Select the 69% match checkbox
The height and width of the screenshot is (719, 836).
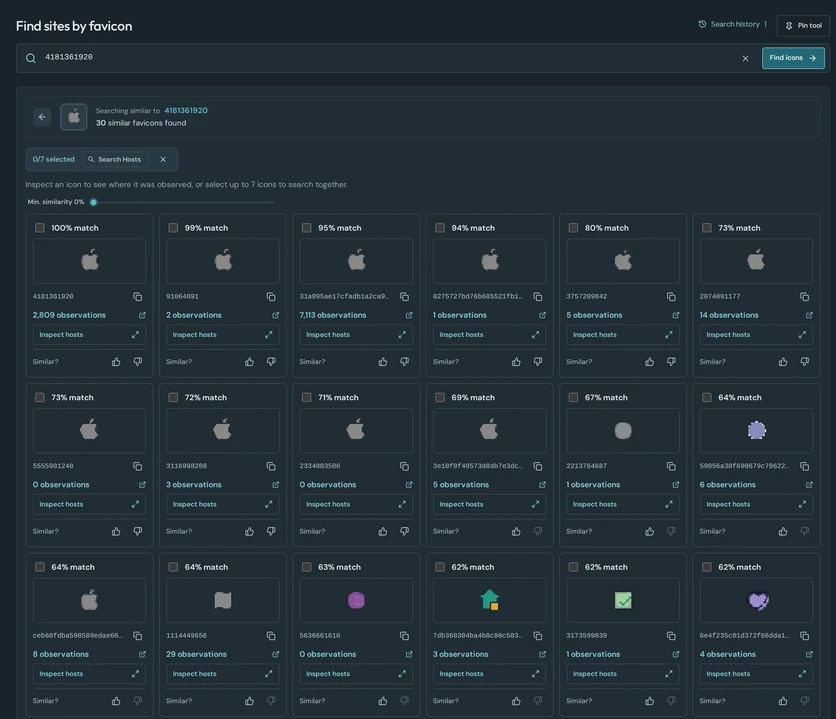(x=440, y=397)
